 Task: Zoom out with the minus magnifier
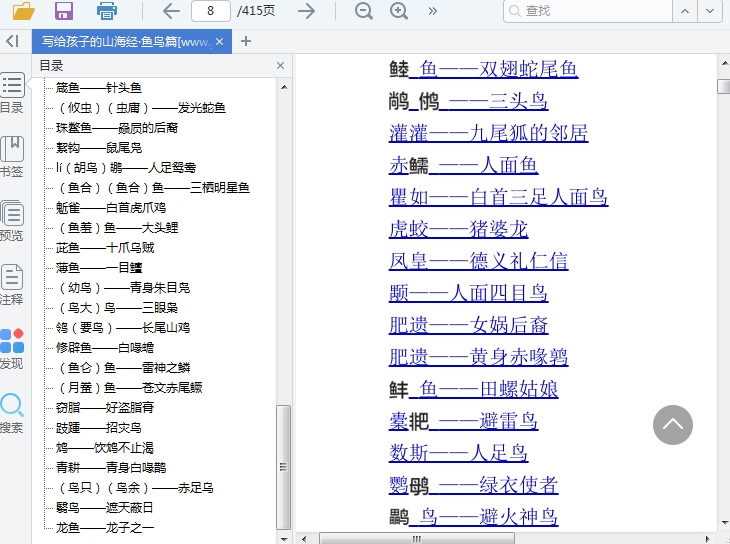364,11
